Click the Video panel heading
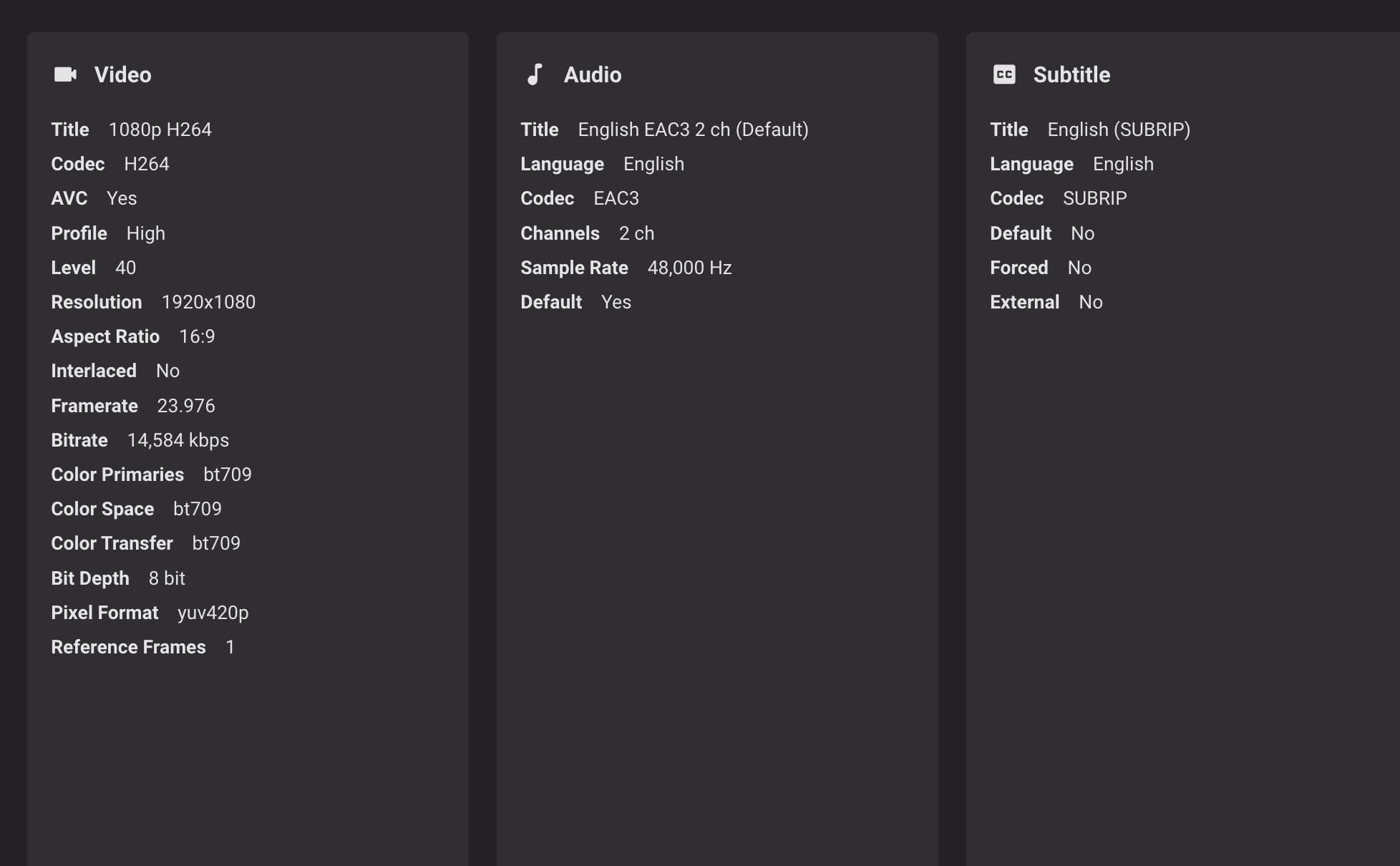 (122, 75)
